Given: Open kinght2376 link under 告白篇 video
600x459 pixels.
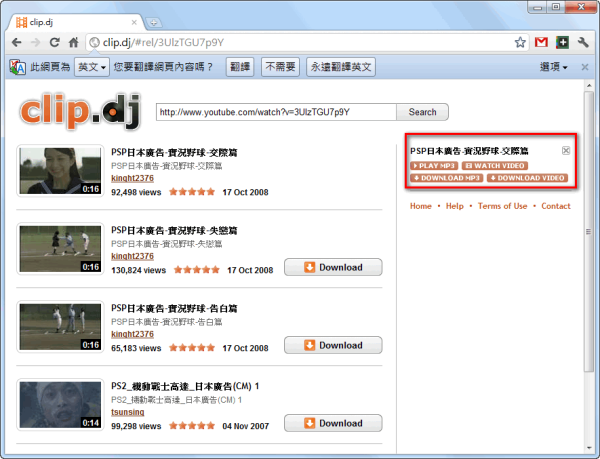Looking at the screenshot, I should click(x=132, y=334).
